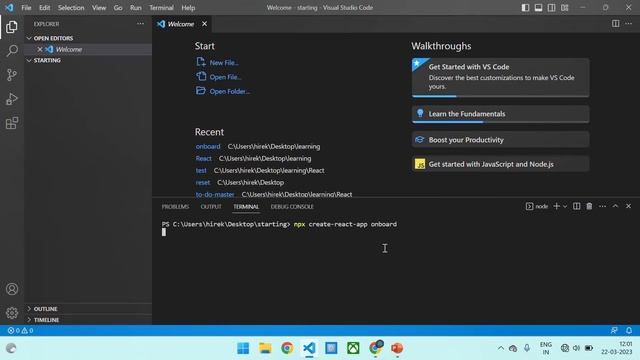
Task: Collapse the Open Editors section
Action: tap(88, 38)
